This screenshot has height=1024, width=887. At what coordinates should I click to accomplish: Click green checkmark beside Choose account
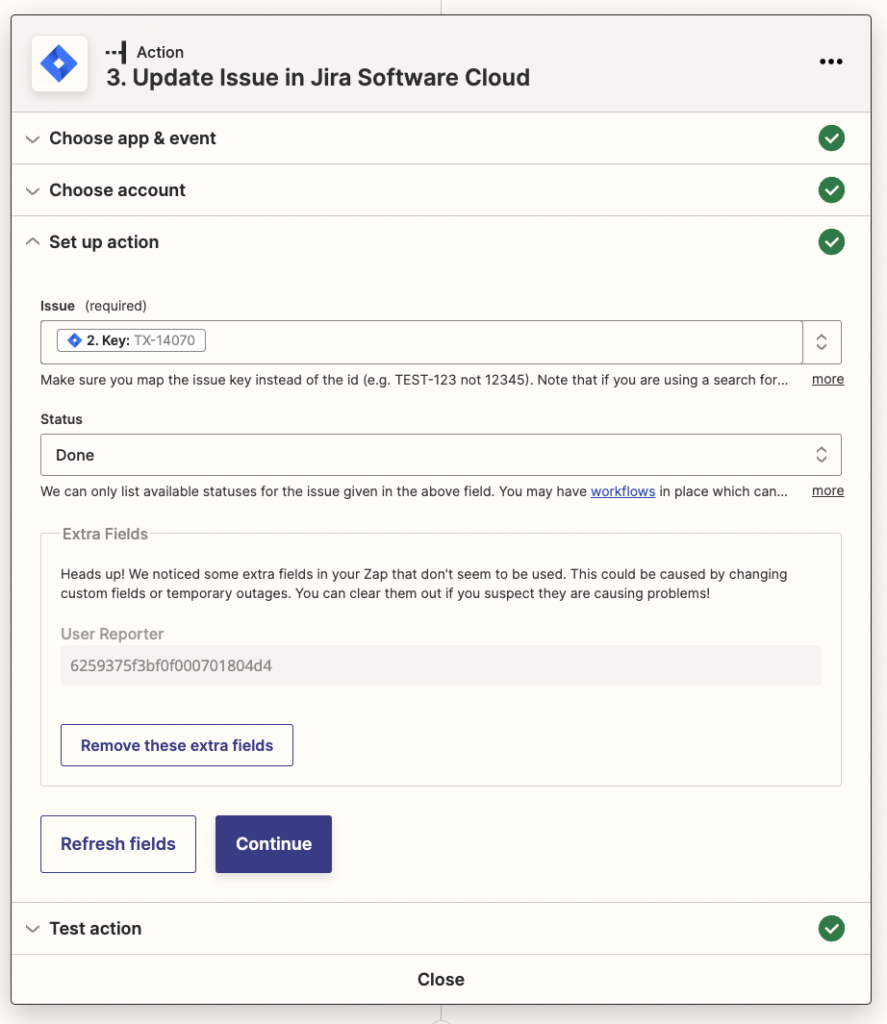click(x=831, y=190)
